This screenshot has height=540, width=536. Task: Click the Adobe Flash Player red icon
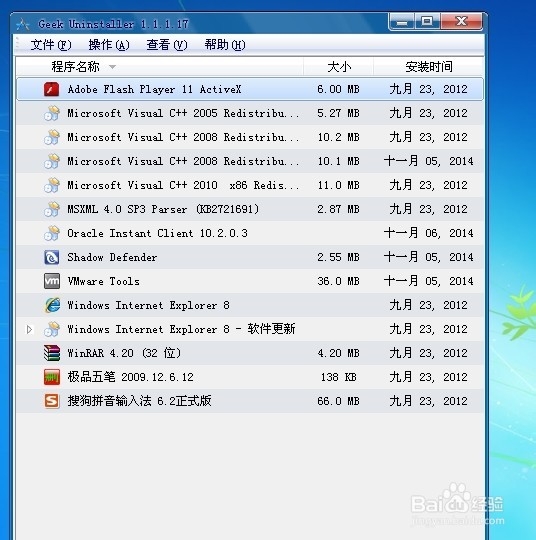51,89
